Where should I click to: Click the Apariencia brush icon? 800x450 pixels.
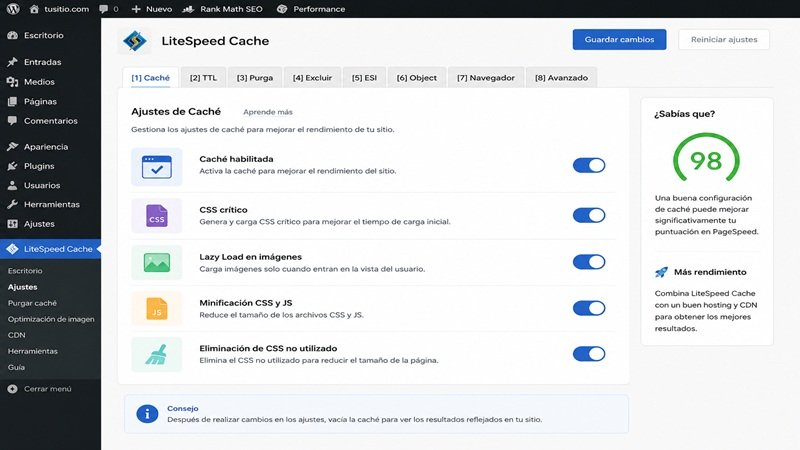point(13,146)
